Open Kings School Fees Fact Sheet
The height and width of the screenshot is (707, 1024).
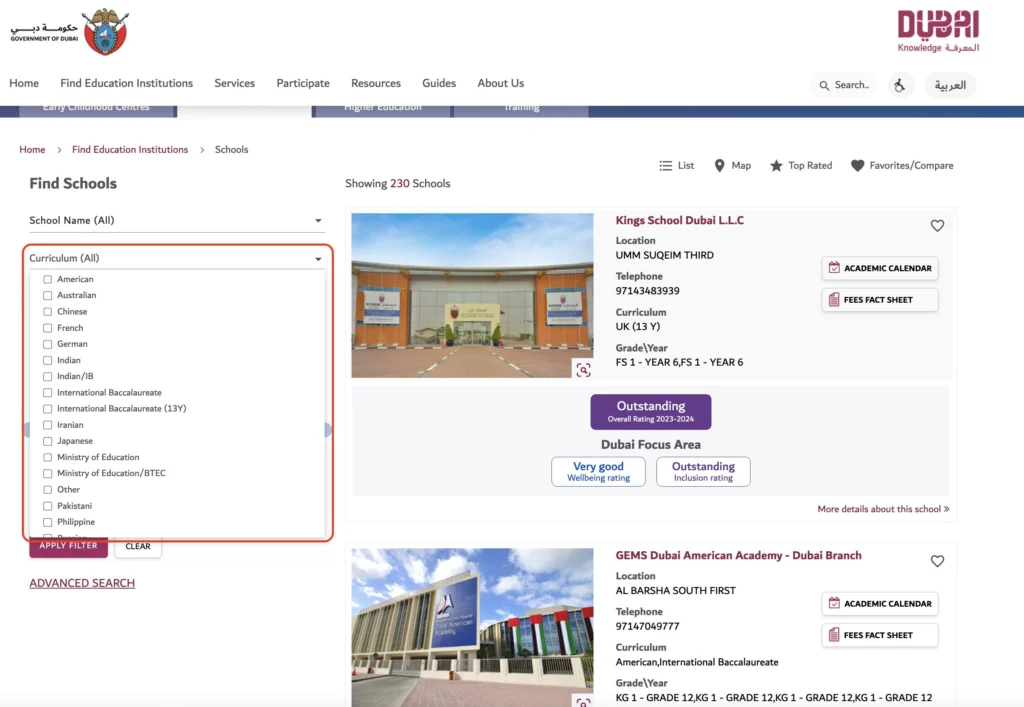click(880, 300)
